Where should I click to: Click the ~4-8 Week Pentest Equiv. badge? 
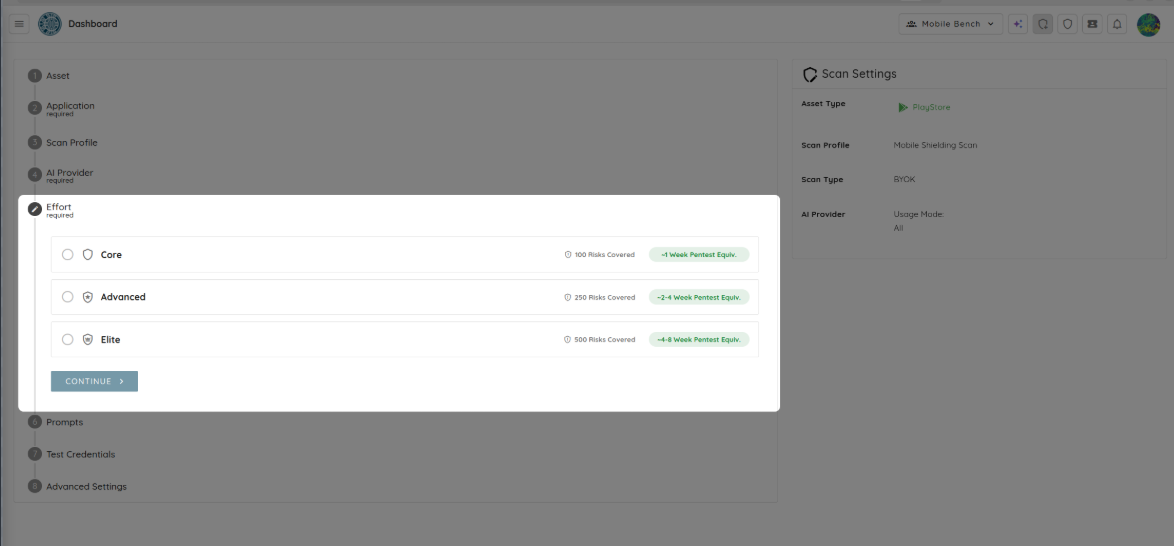click(x=699, y=339)
